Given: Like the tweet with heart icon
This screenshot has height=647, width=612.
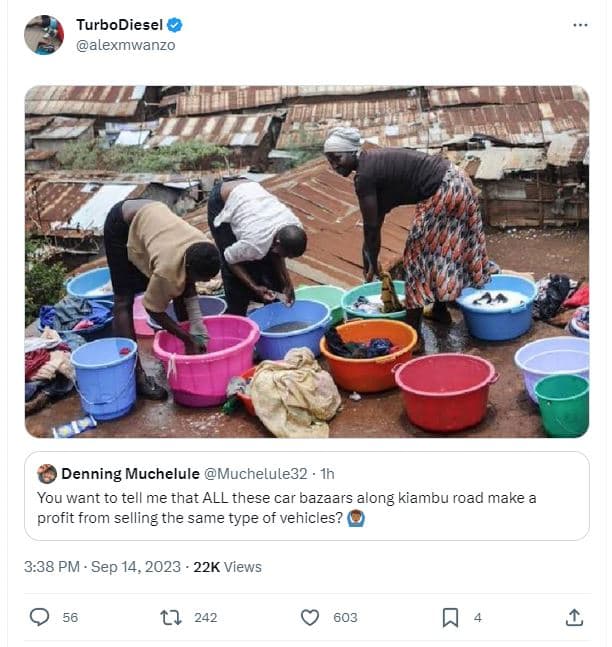Looking at the screenshot, I should pyautogui.click(x=310, y=617).
